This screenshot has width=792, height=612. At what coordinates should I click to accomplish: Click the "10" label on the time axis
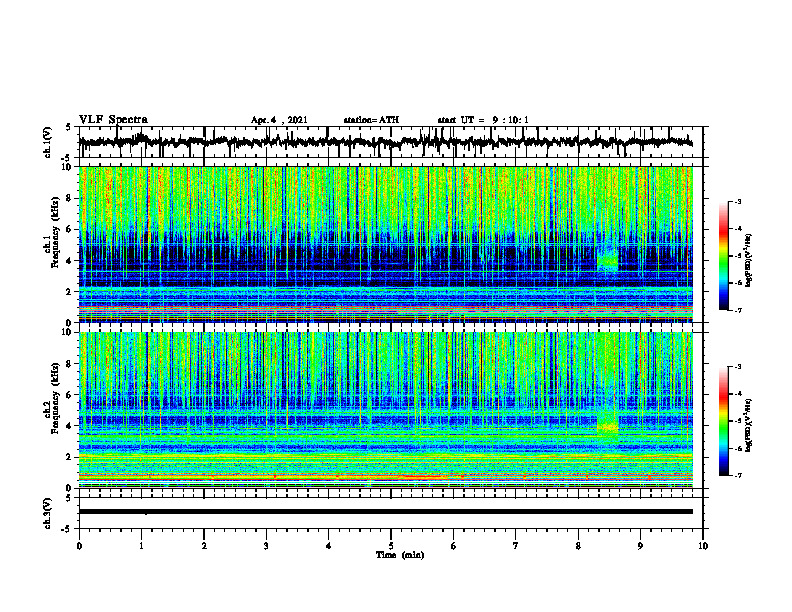(x=703, y=546)
